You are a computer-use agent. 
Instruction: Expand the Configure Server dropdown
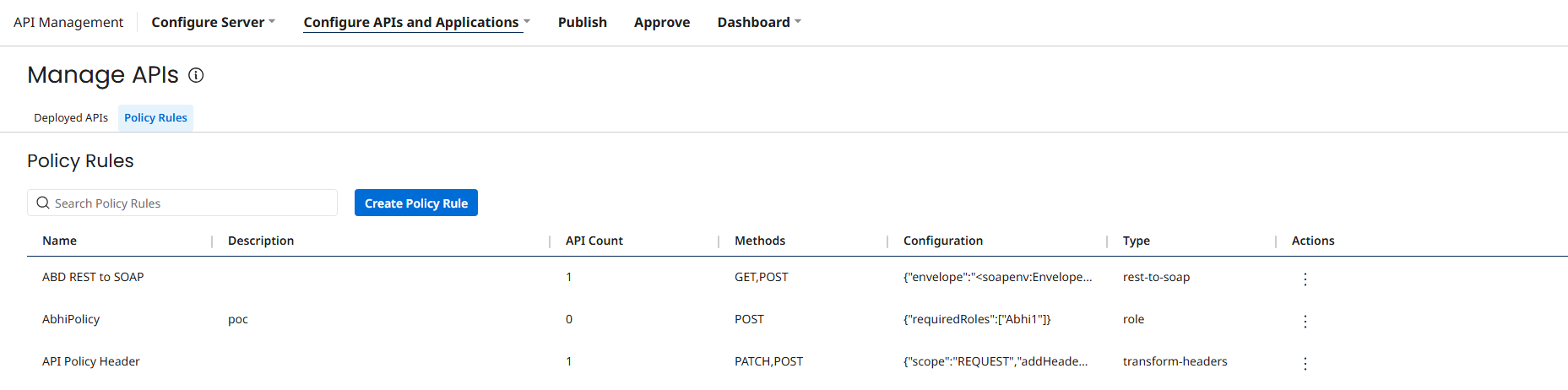click(x=213, y=22)
